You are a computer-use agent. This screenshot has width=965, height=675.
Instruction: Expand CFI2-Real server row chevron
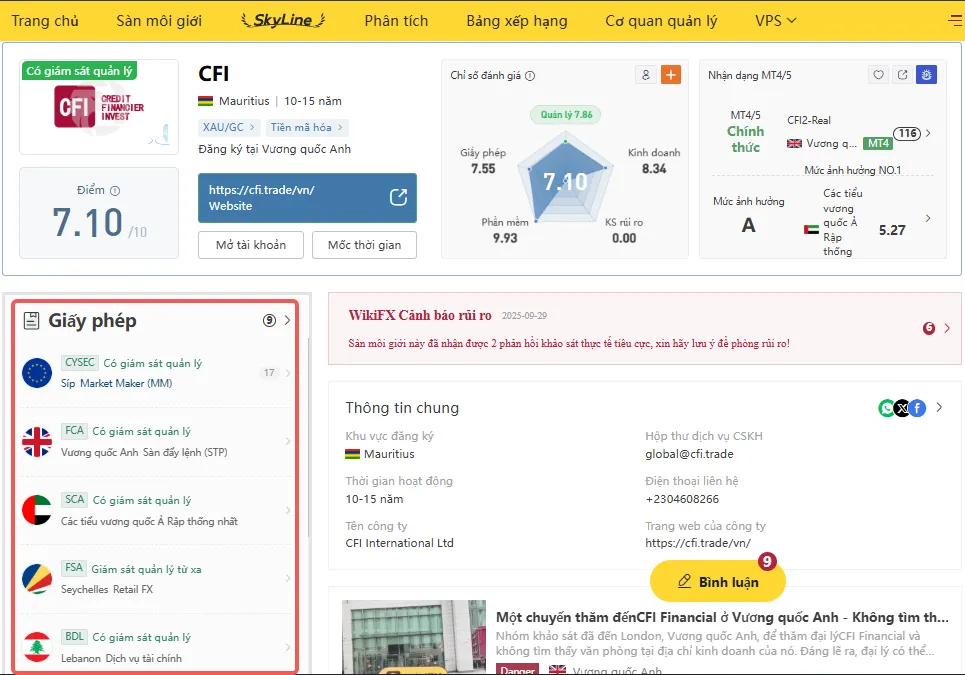coord(927,134)
